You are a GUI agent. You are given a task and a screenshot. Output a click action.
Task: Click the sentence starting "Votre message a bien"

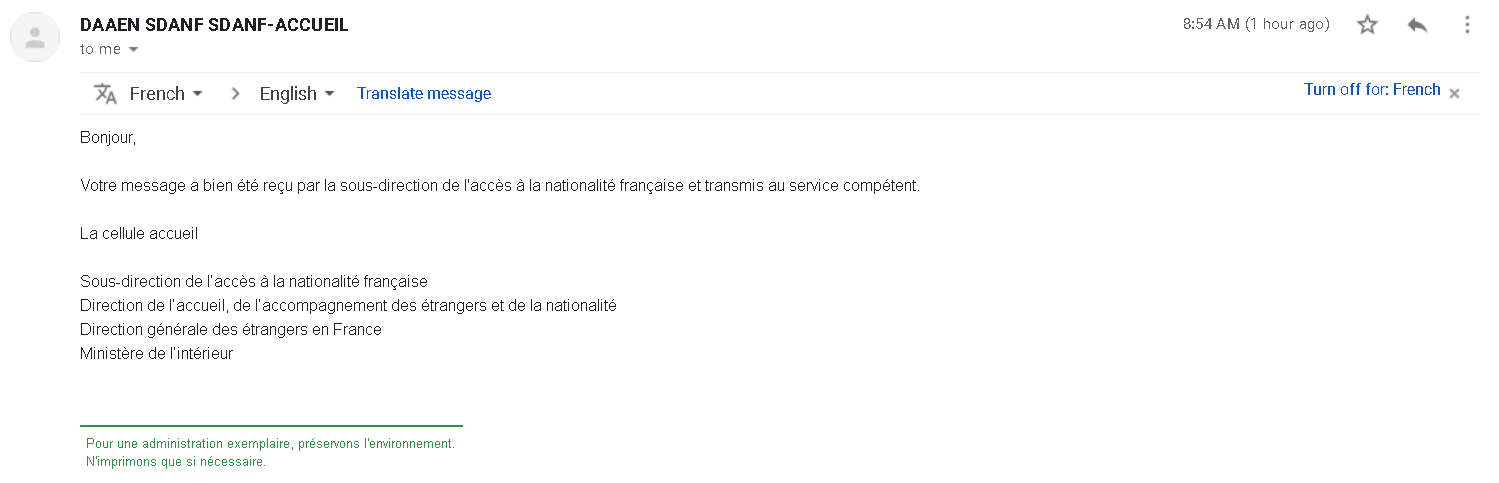[x=499, y=186]
